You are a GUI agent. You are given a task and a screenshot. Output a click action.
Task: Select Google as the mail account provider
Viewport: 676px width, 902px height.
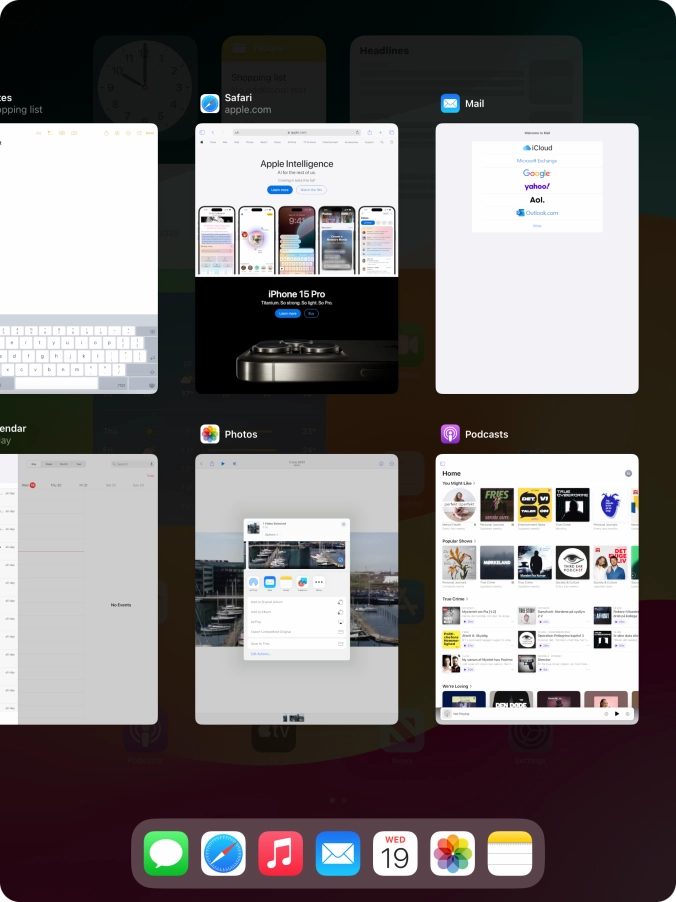point(537,173)
